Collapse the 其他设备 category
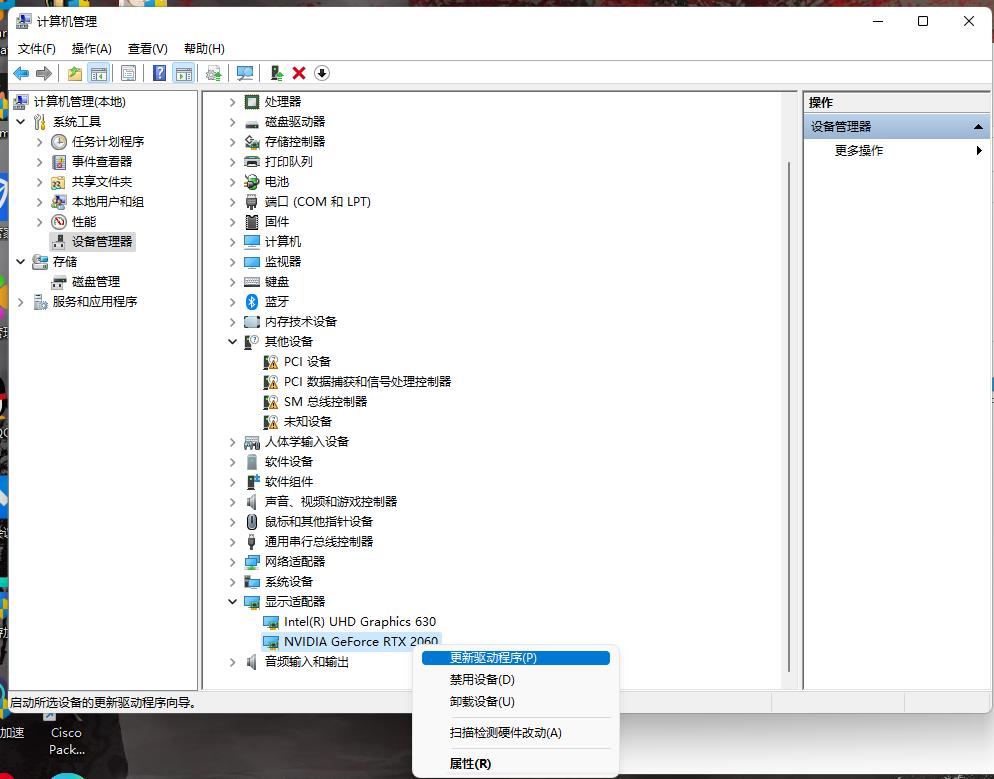 (x=233, y=342)
